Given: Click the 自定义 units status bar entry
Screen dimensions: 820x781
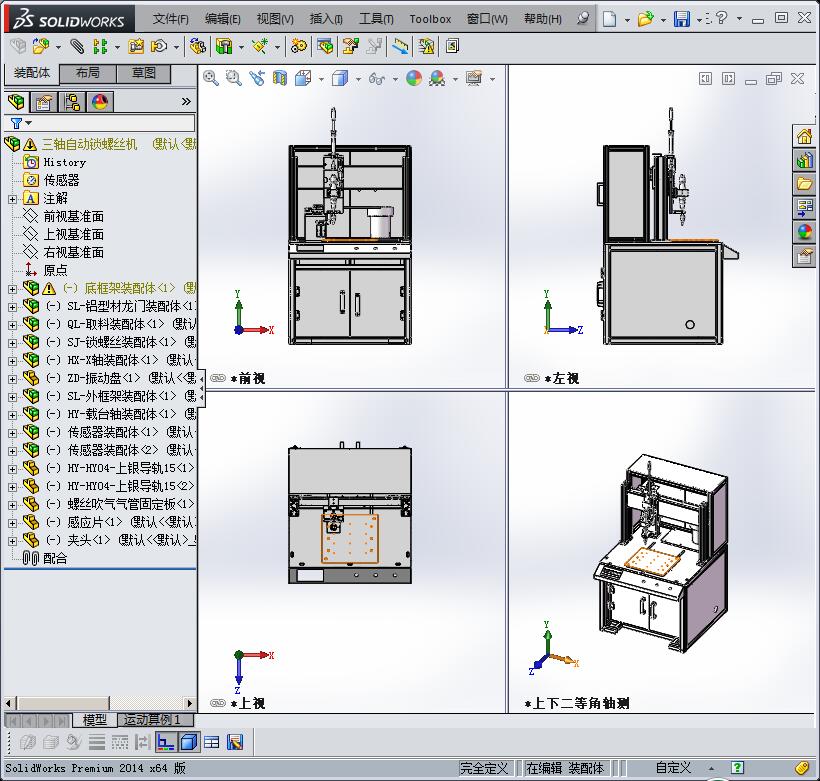Looking at the screenshot, I should point(673,768).
